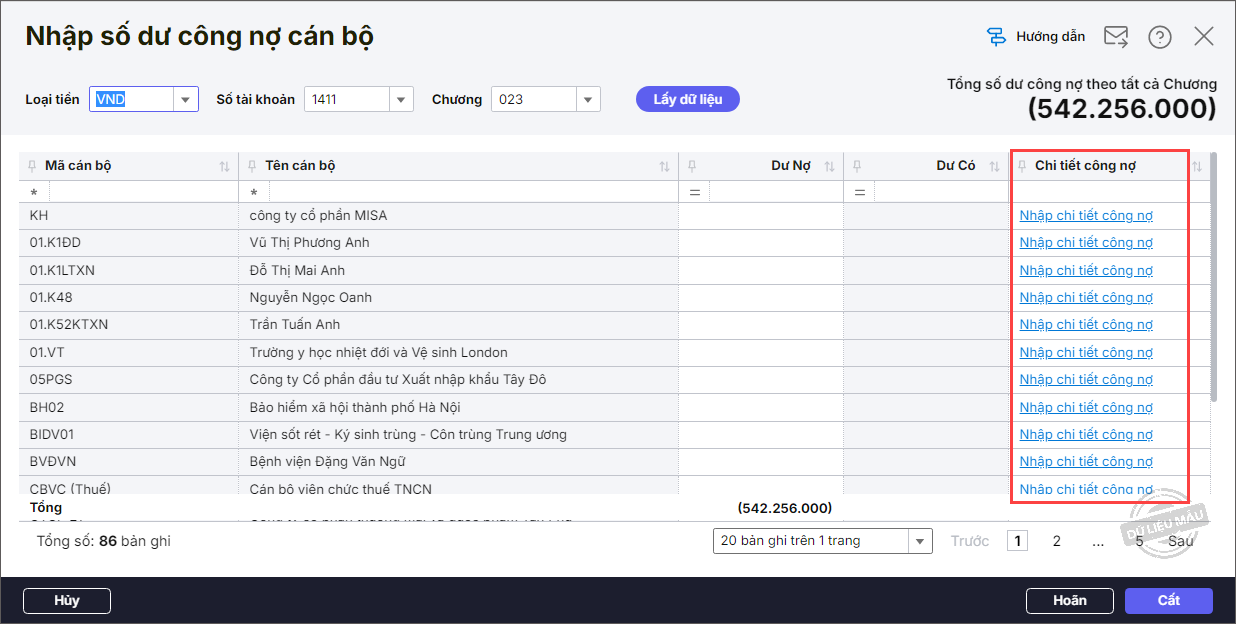Click the Trước previous page button

coord(970,541)
